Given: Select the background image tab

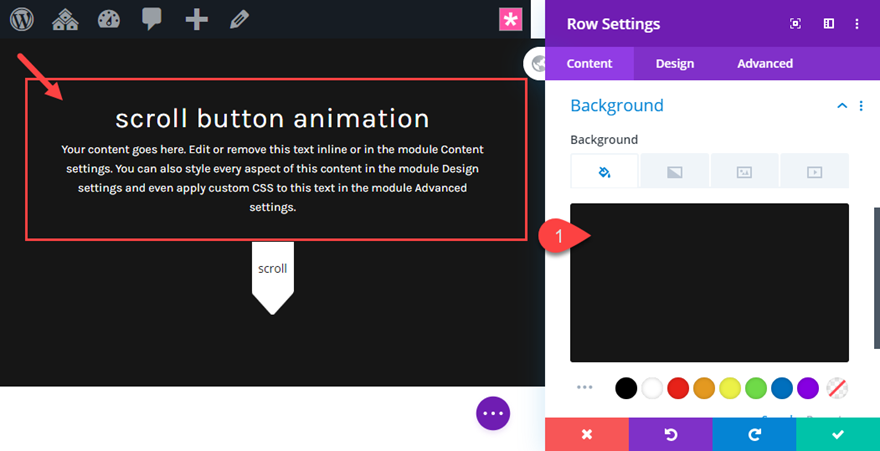Looking at the screenshot, I should pos(744,171).
